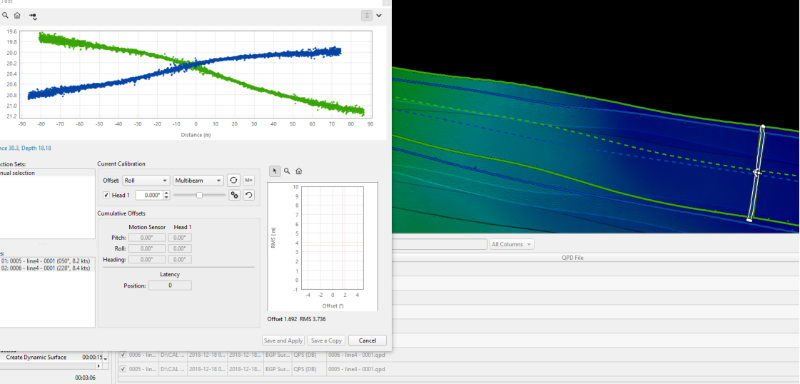Screen dimensions: 800x384
Task: Click the selection box bottom handle in map
Action: (749, 220)
